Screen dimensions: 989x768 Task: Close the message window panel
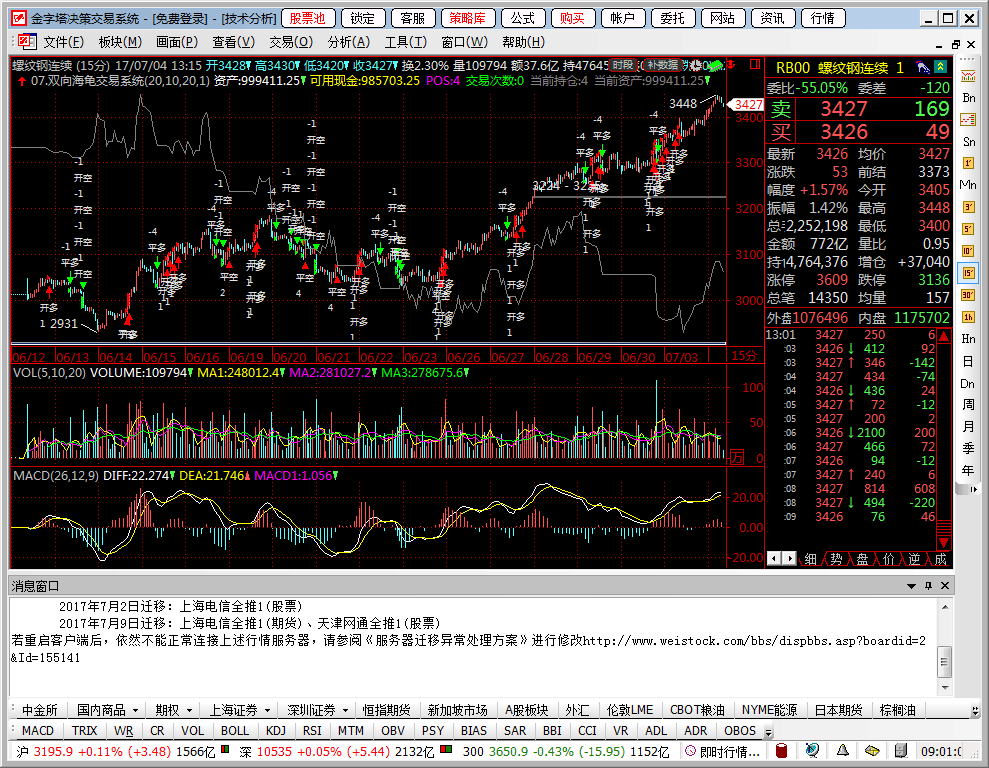[945, 586]
